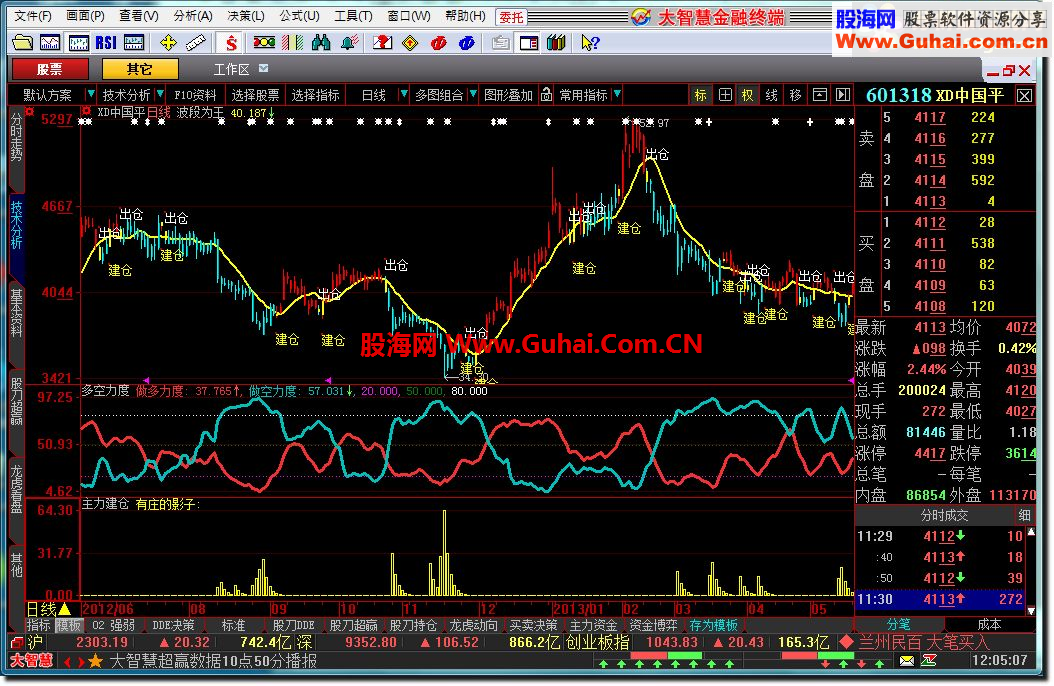Click the red circular phi icon

[438, 43]
